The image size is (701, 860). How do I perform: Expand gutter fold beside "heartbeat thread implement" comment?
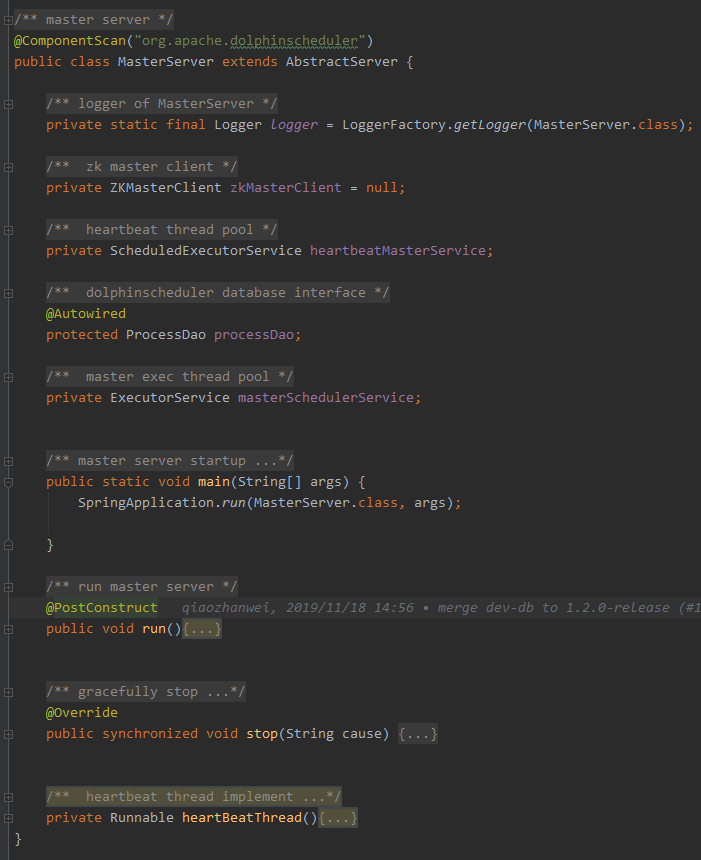(x=8, y=797)
